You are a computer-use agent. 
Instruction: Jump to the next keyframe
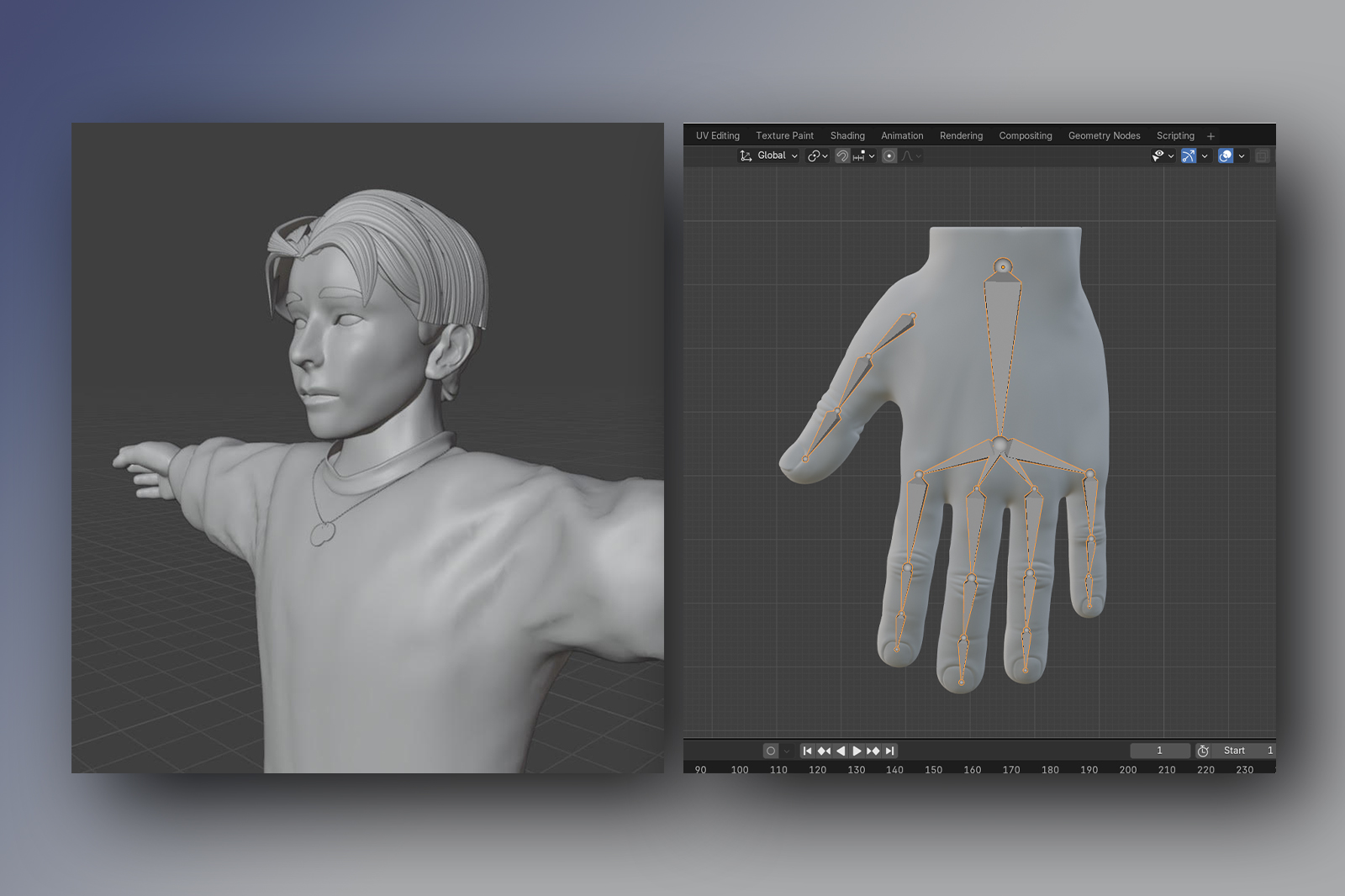coord(873,751)
